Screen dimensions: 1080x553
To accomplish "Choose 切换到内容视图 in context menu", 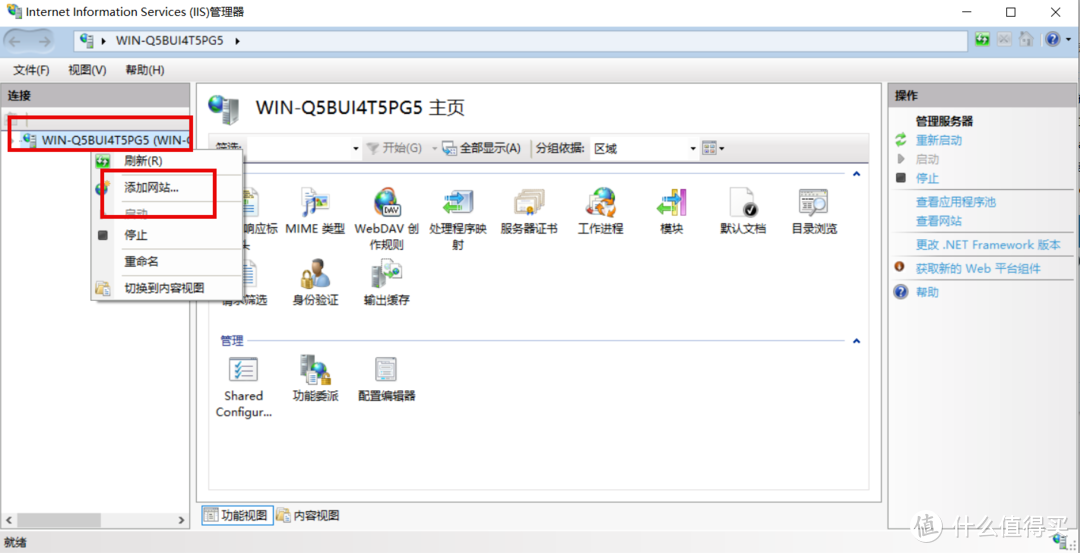I will pos(166,288).
